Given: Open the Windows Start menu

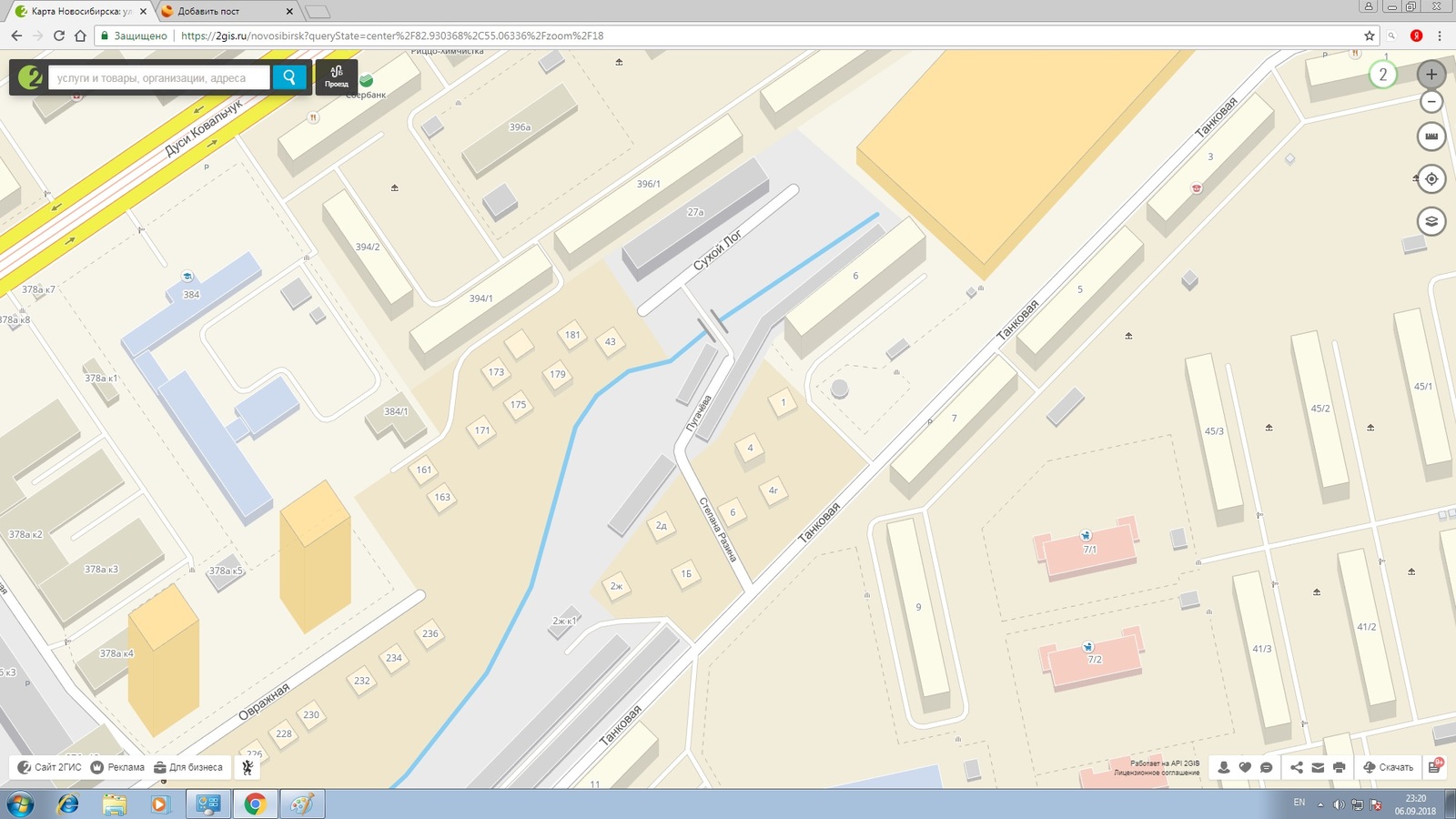Looking at the screenshot, I should point(20,804).
